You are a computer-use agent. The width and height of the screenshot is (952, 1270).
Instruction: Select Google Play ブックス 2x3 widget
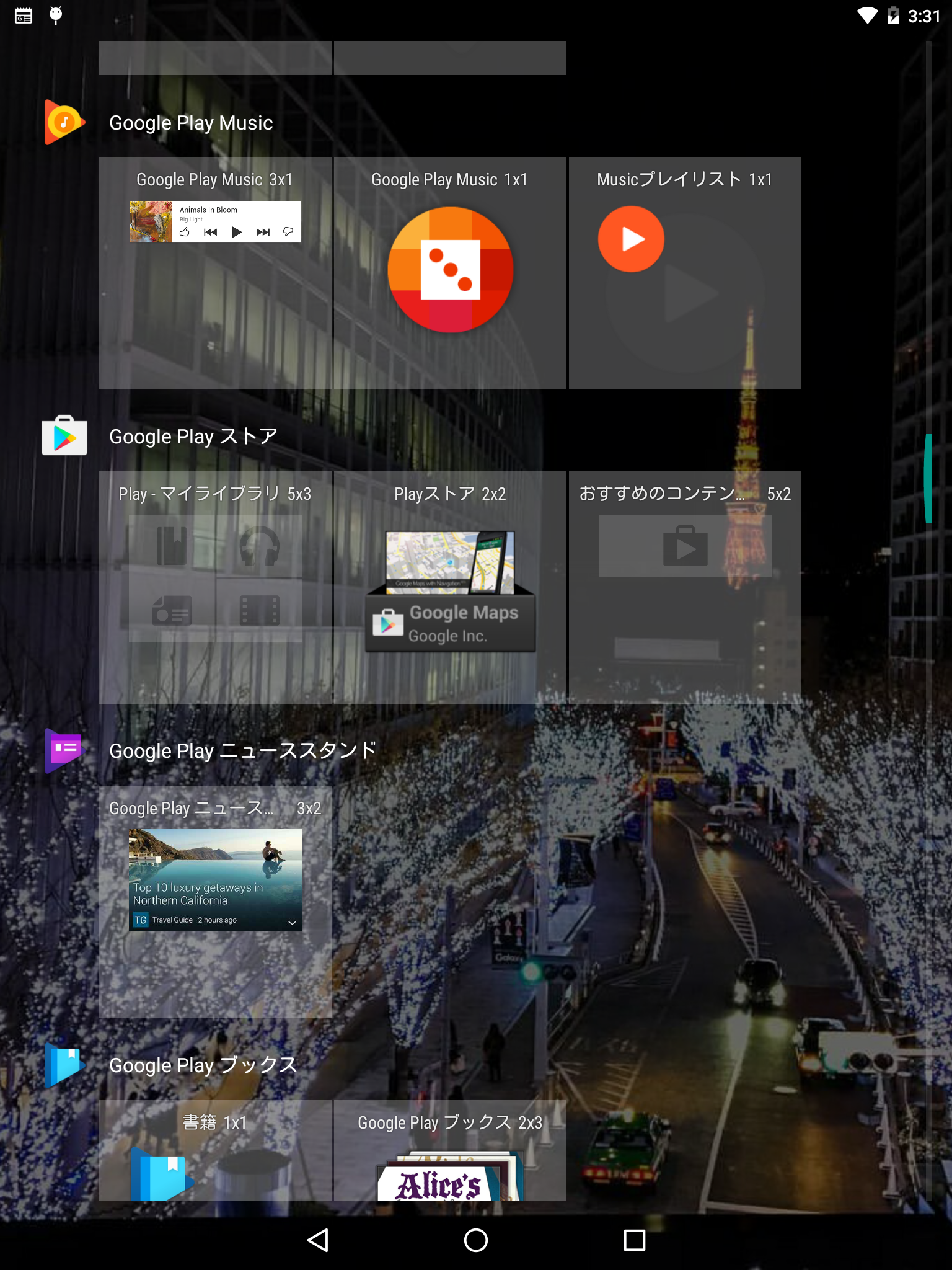450,1150
